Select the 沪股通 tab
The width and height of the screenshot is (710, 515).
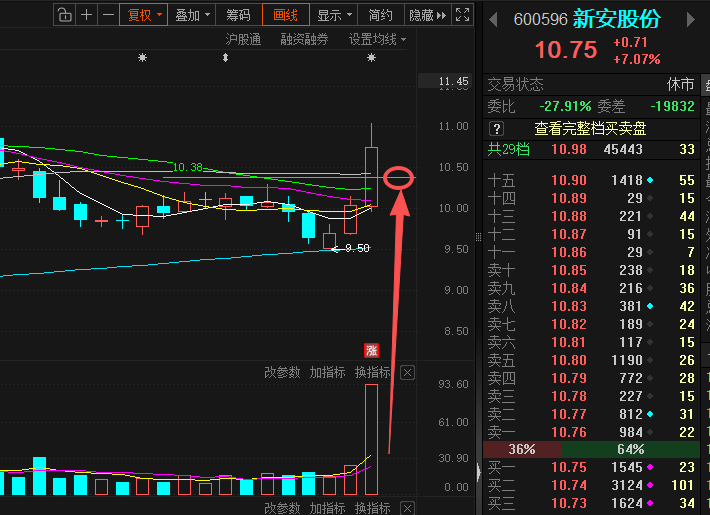click(243, 39)
